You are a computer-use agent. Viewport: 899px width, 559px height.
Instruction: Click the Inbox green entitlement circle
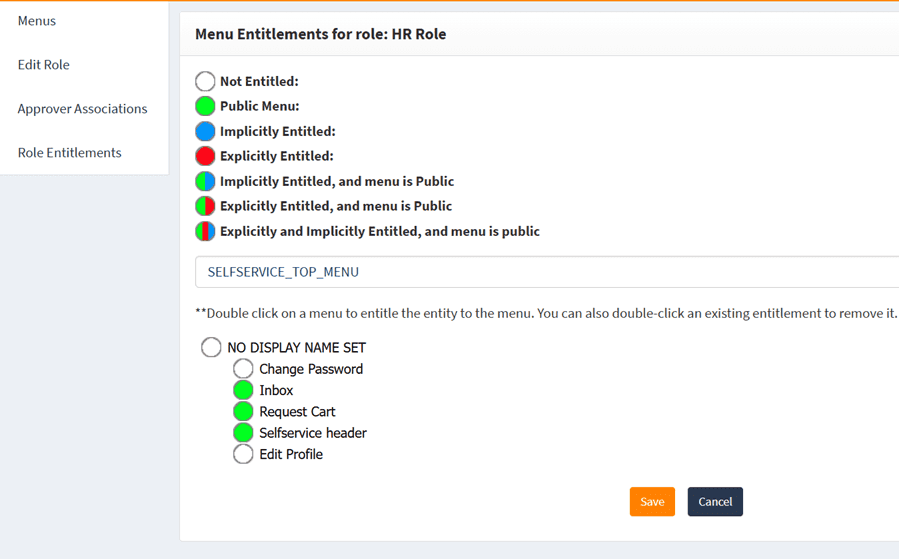pyautogui.click(x=243, y=390)
